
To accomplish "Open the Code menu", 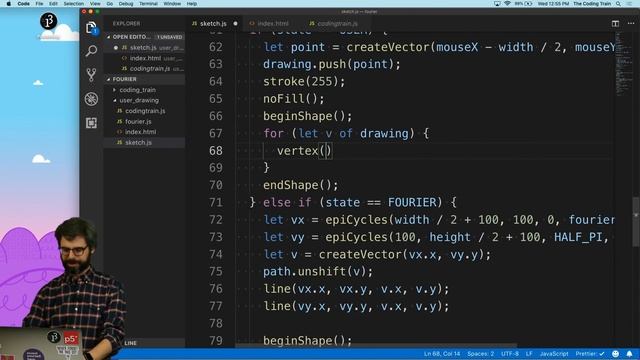I will [x=23, y=4].
